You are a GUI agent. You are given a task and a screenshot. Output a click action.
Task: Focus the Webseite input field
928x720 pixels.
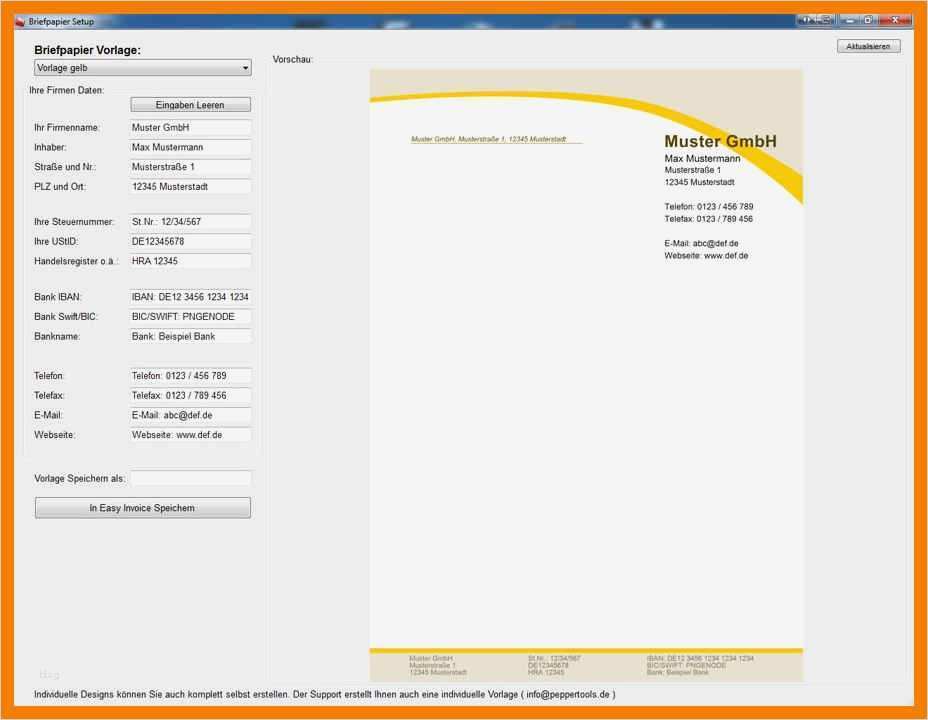(x=190, y=435)
